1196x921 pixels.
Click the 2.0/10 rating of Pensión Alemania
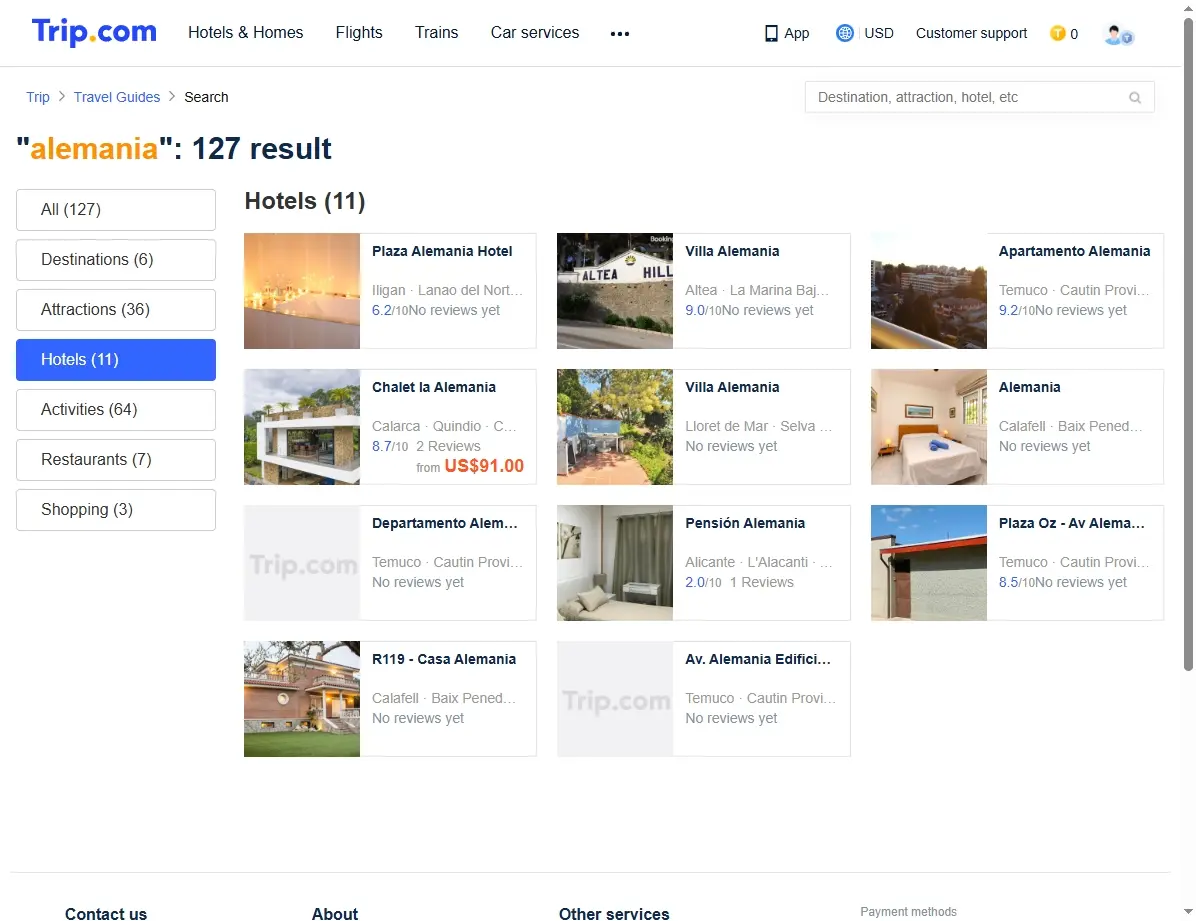tap(703, 582)
